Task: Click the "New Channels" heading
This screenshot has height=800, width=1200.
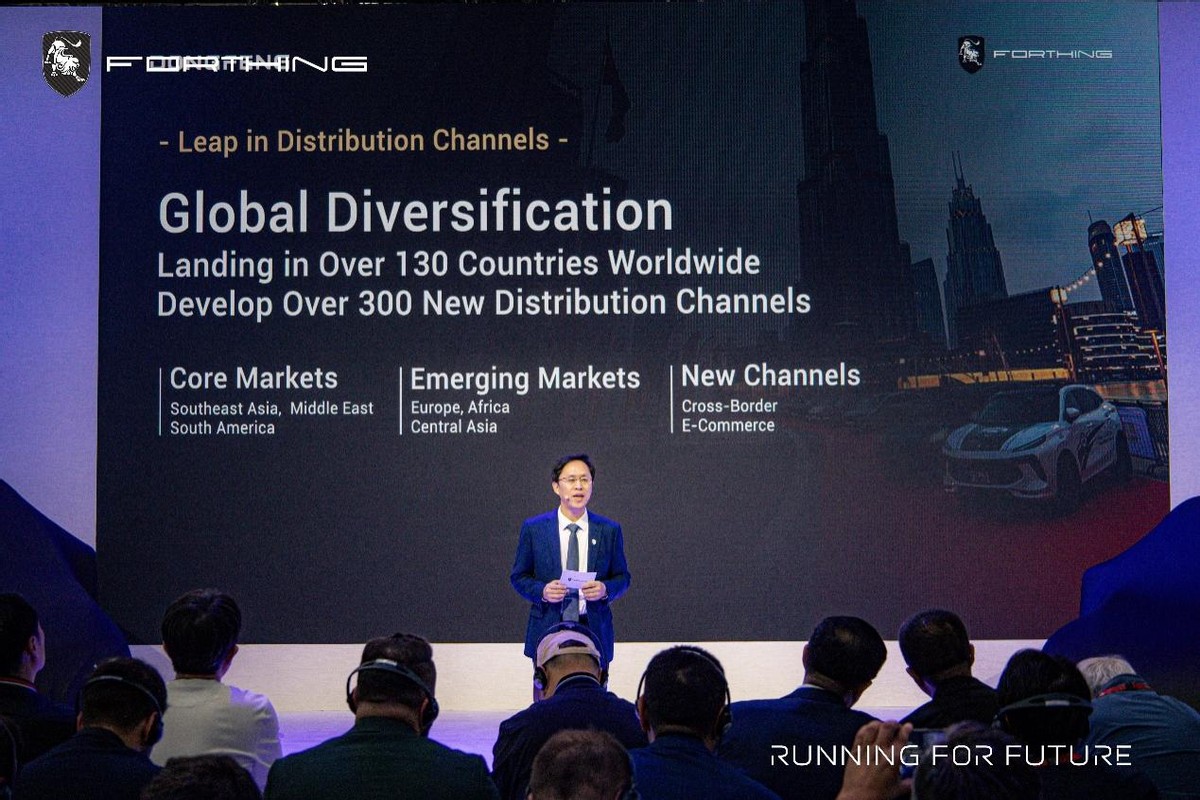Action: tap(771, 375)
